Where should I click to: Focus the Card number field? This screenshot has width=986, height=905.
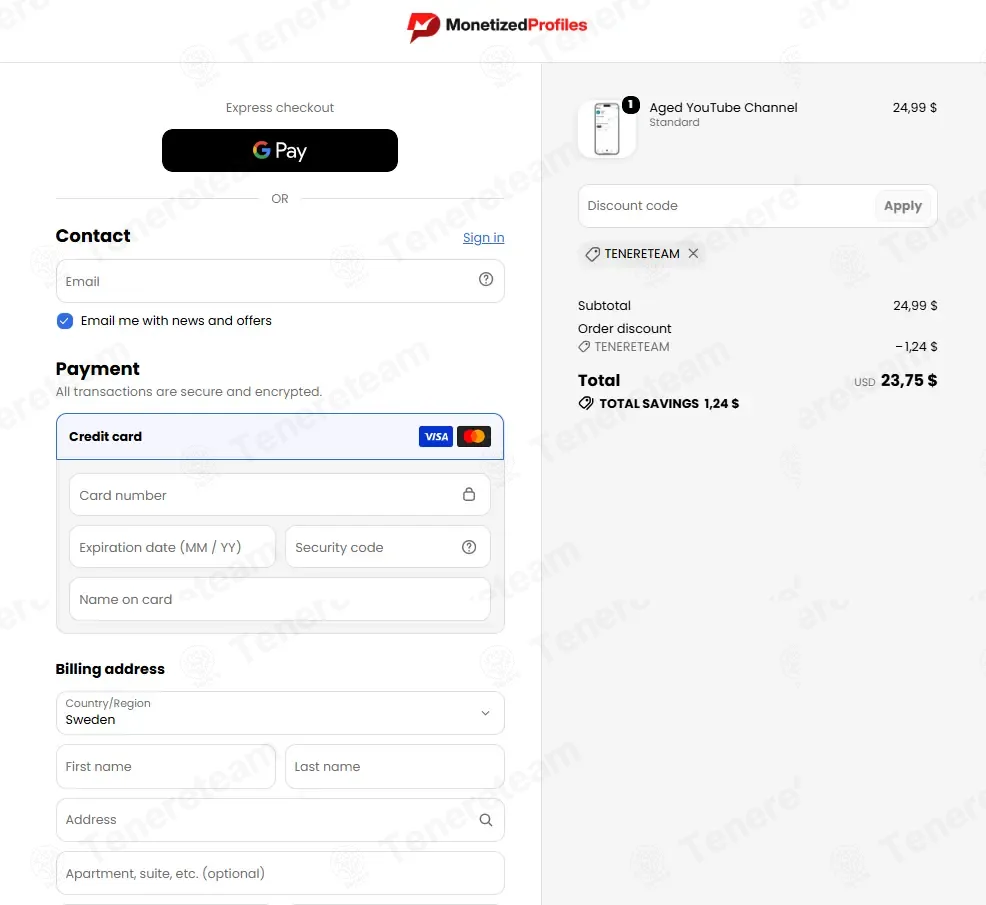pos(280,495)
